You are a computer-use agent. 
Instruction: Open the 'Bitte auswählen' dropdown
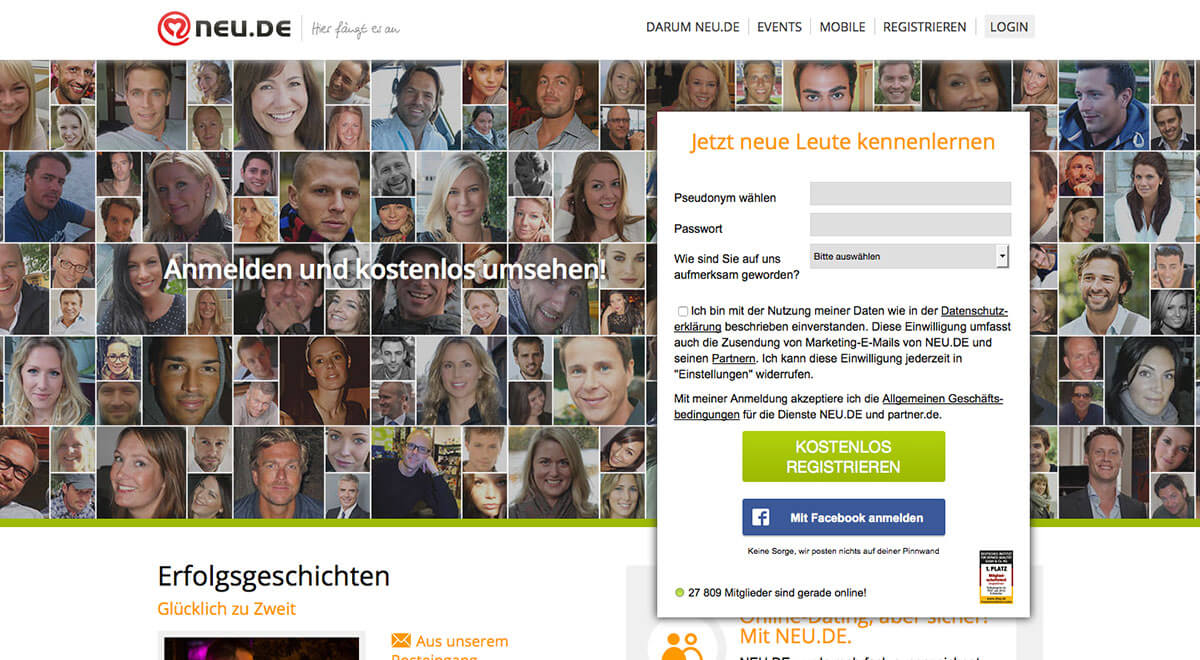909,257
